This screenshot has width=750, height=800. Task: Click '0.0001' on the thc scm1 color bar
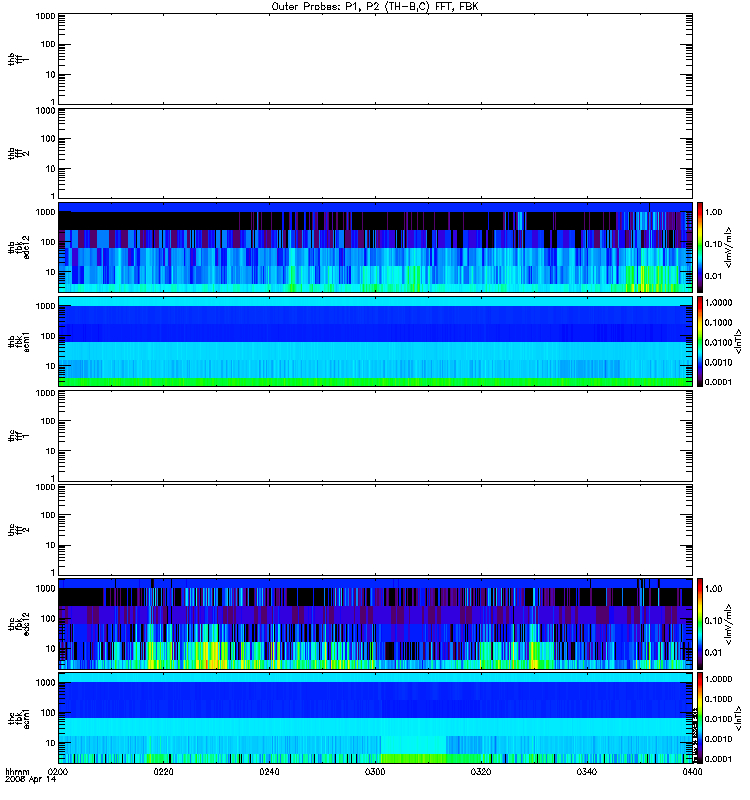(718, 759)
